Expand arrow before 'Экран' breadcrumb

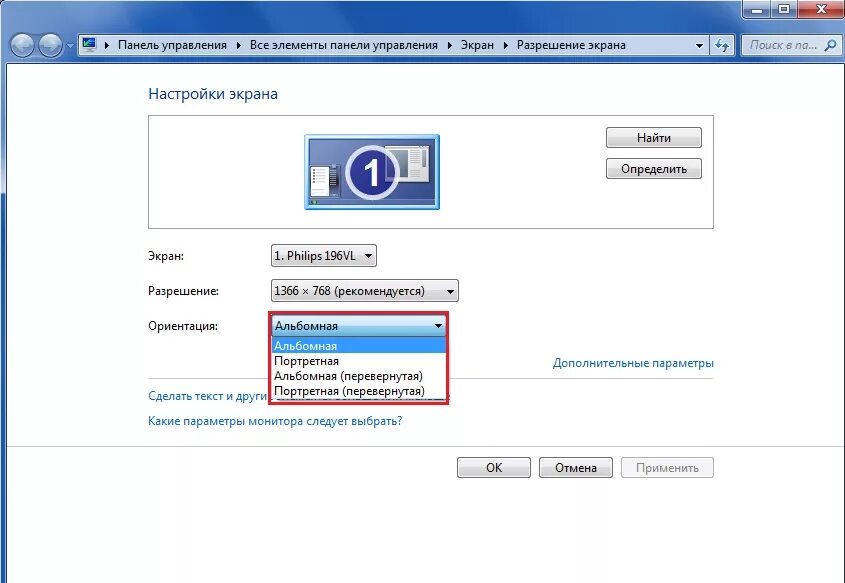[x=449, y=45]
